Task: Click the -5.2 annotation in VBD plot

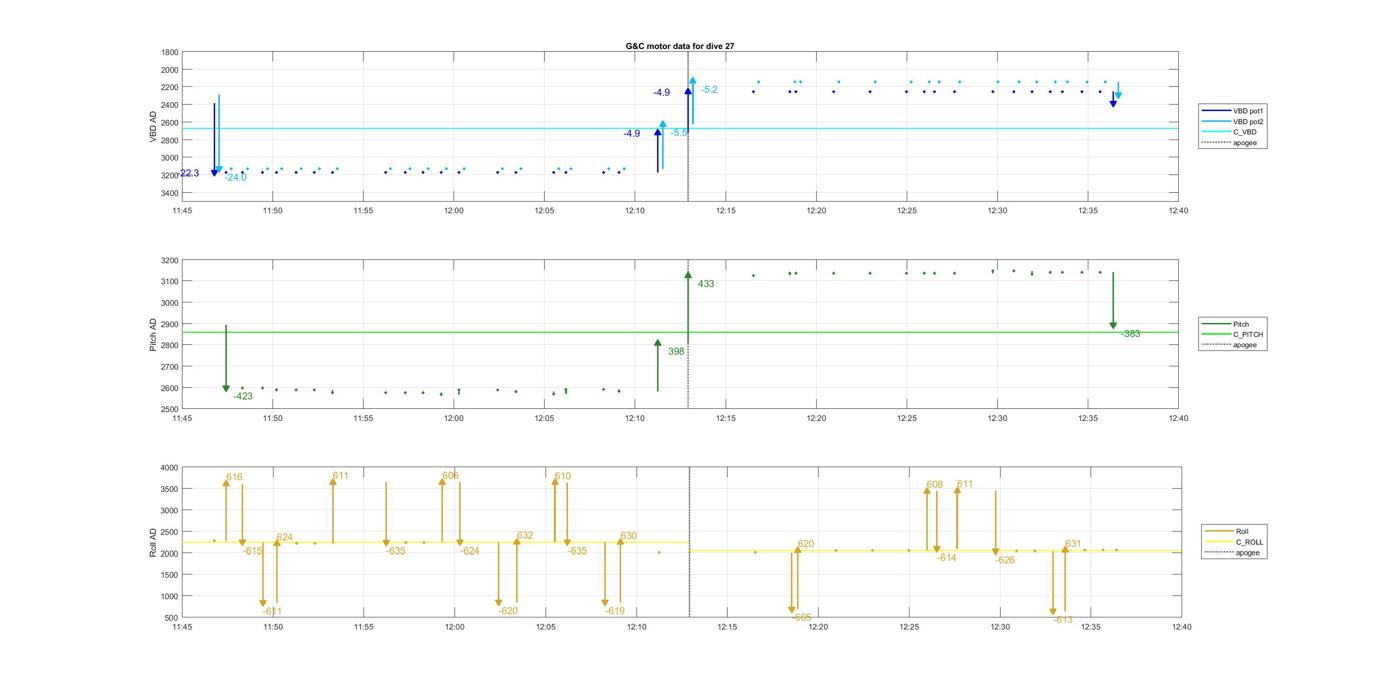Action: pyautogui.click(x=709, y=89)
